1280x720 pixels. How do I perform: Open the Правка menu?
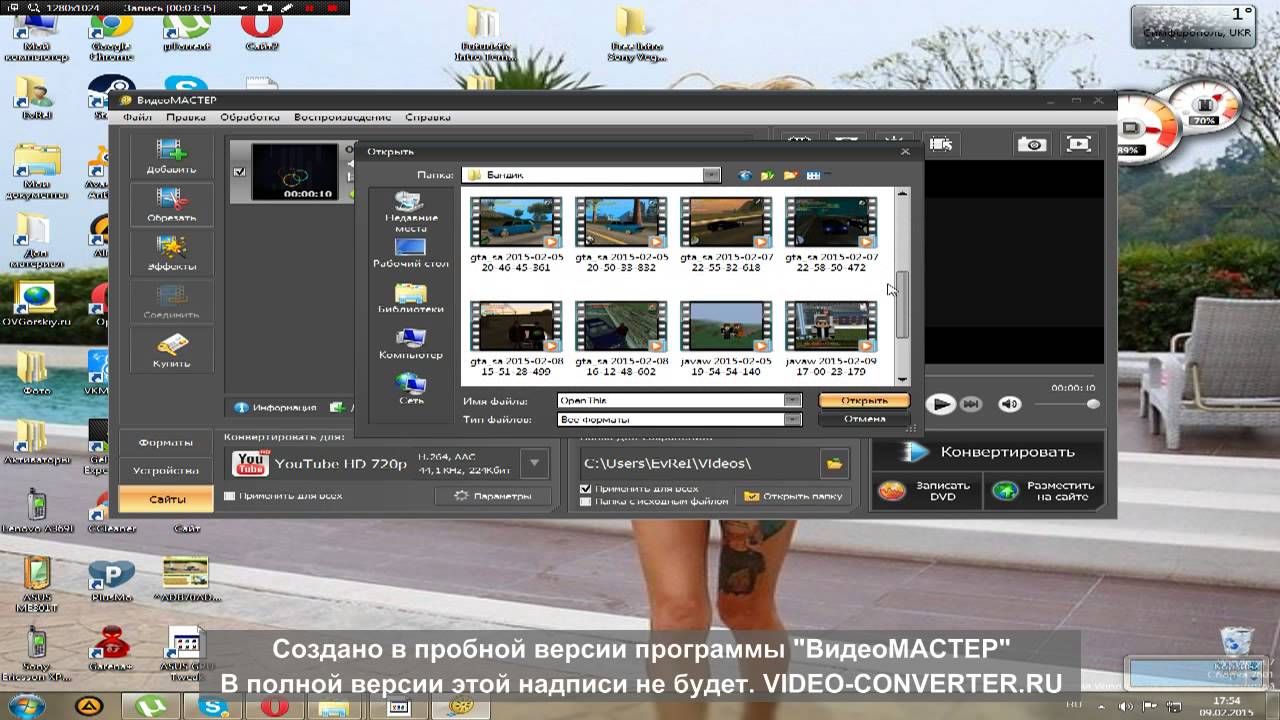click(x=186, y=117)
